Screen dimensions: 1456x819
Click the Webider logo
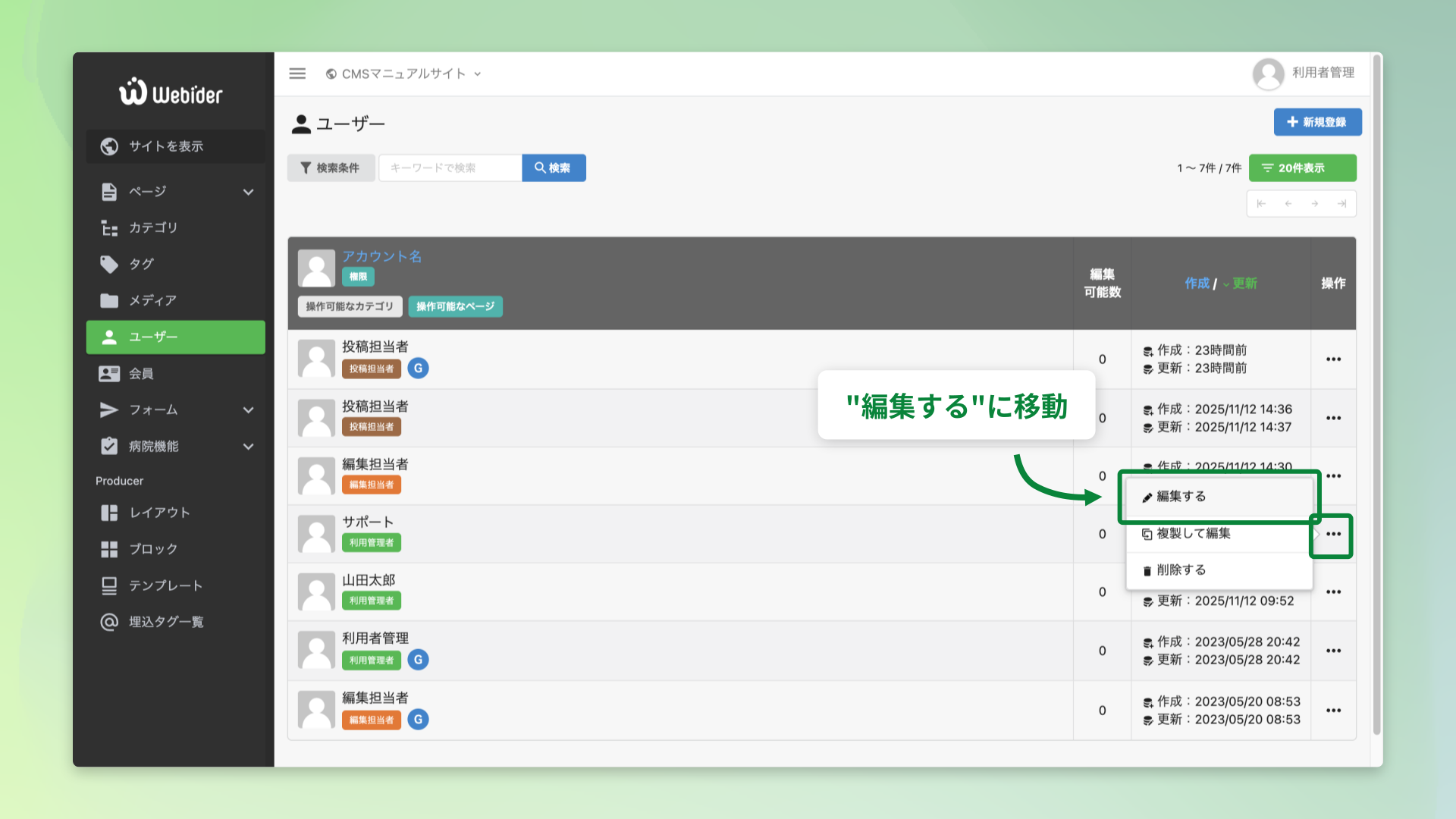coord(171,92)
